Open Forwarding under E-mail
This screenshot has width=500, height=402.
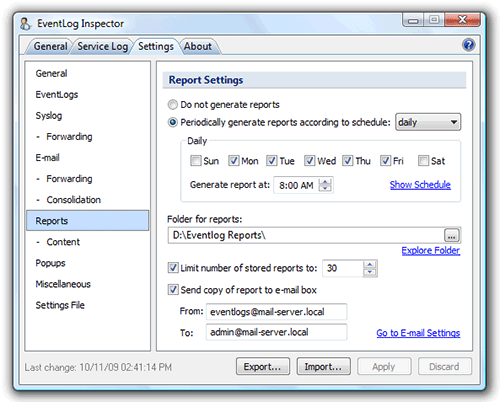pyautogui.click(x=69, y=179)
